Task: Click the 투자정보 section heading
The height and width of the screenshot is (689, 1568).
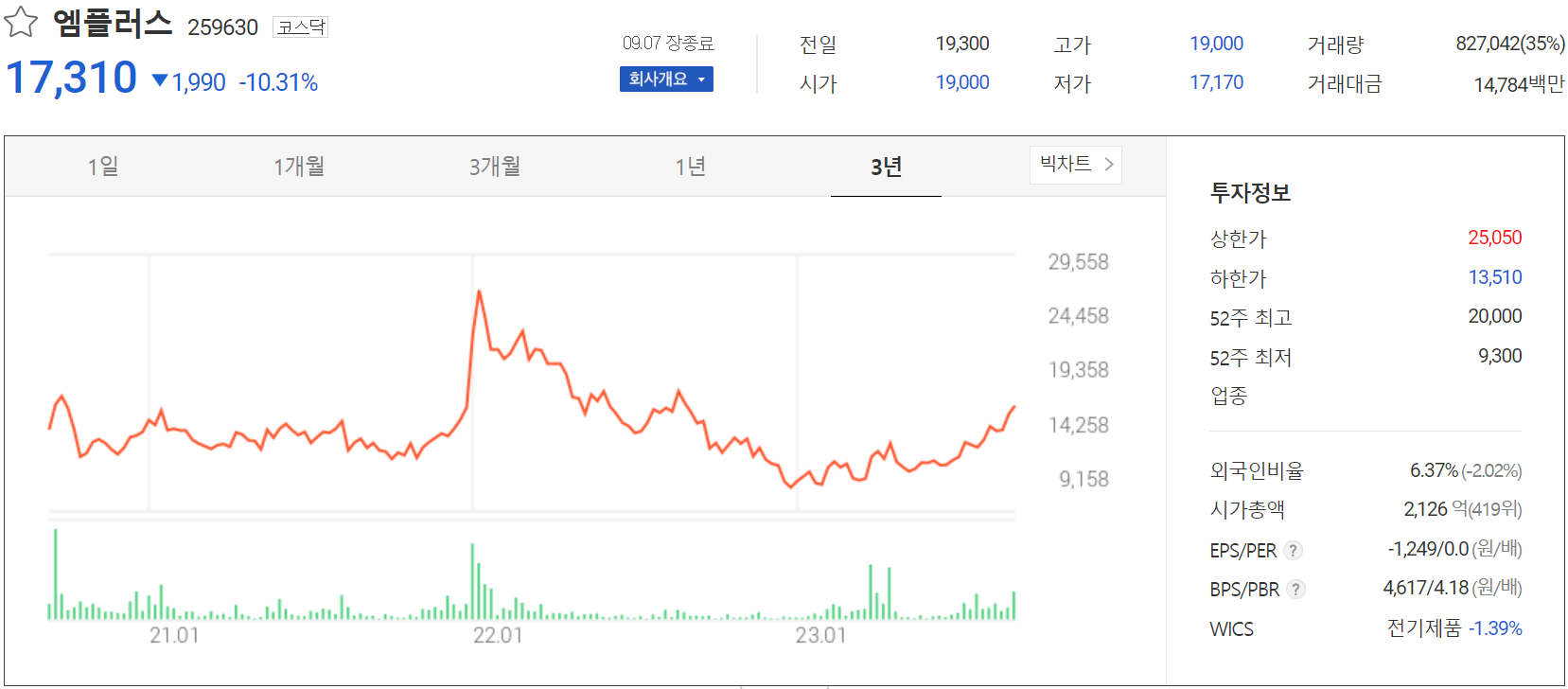Action: pos(1250,193)
